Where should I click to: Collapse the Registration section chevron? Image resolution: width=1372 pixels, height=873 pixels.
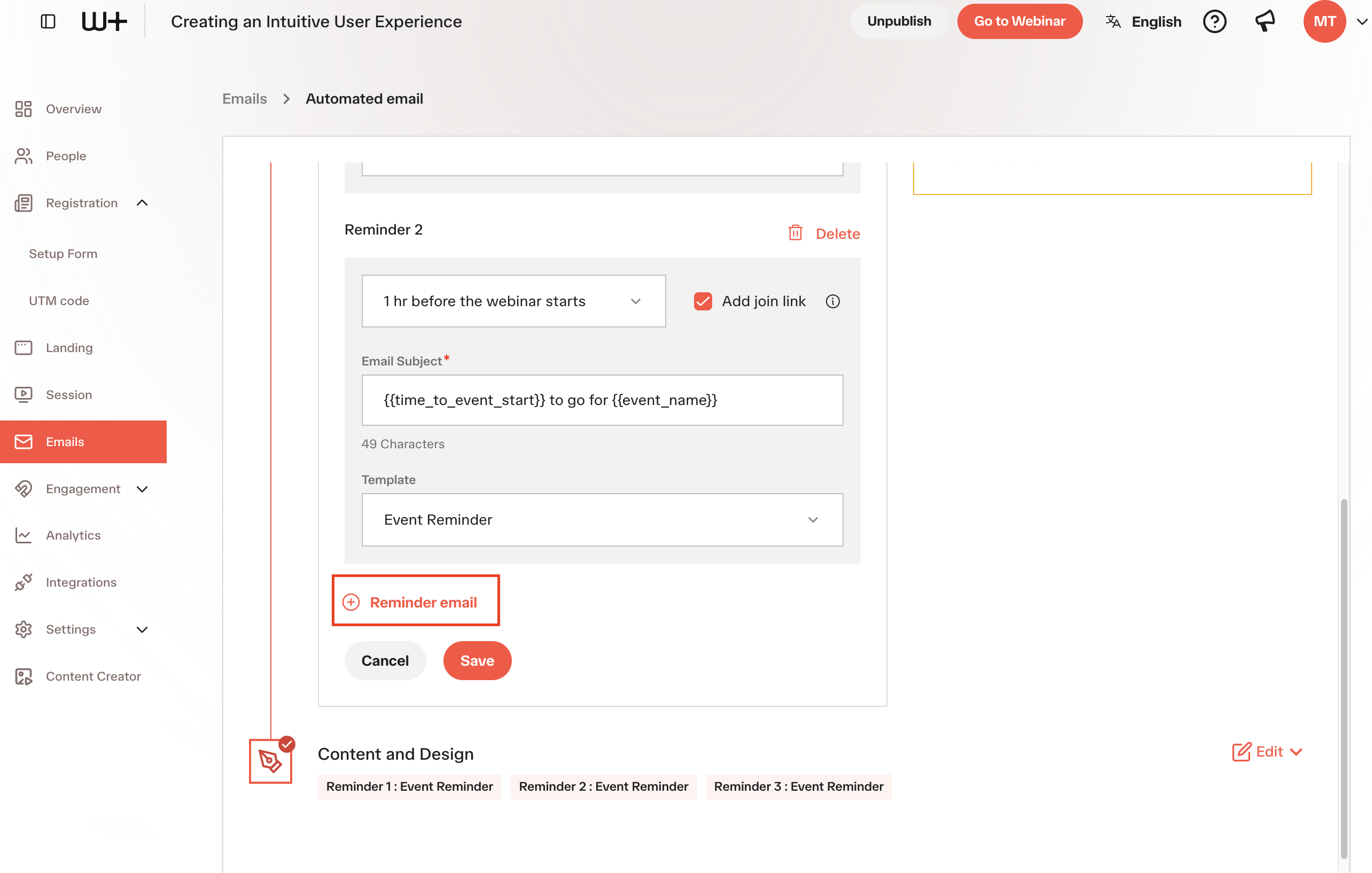[143, 203]
